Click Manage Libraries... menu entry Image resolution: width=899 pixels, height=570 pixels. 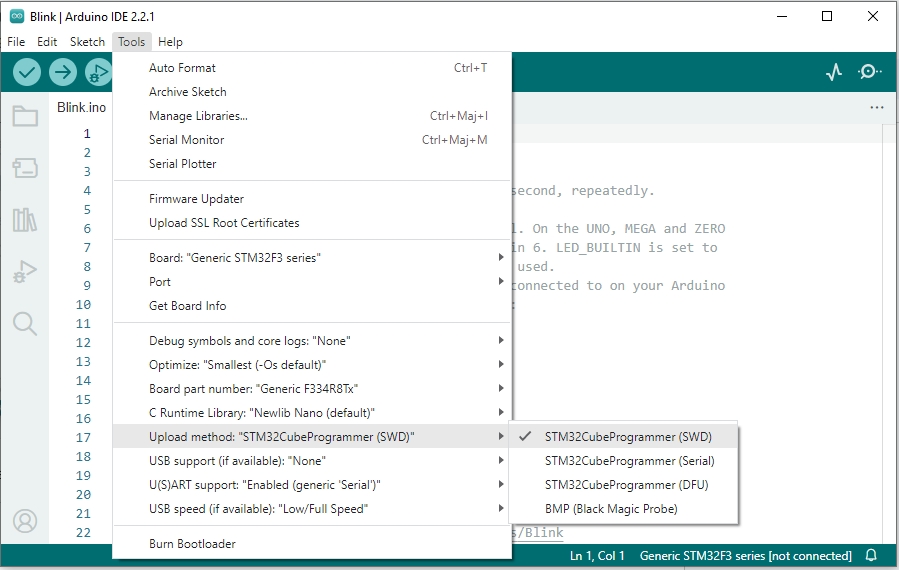[x=198, y=116]
